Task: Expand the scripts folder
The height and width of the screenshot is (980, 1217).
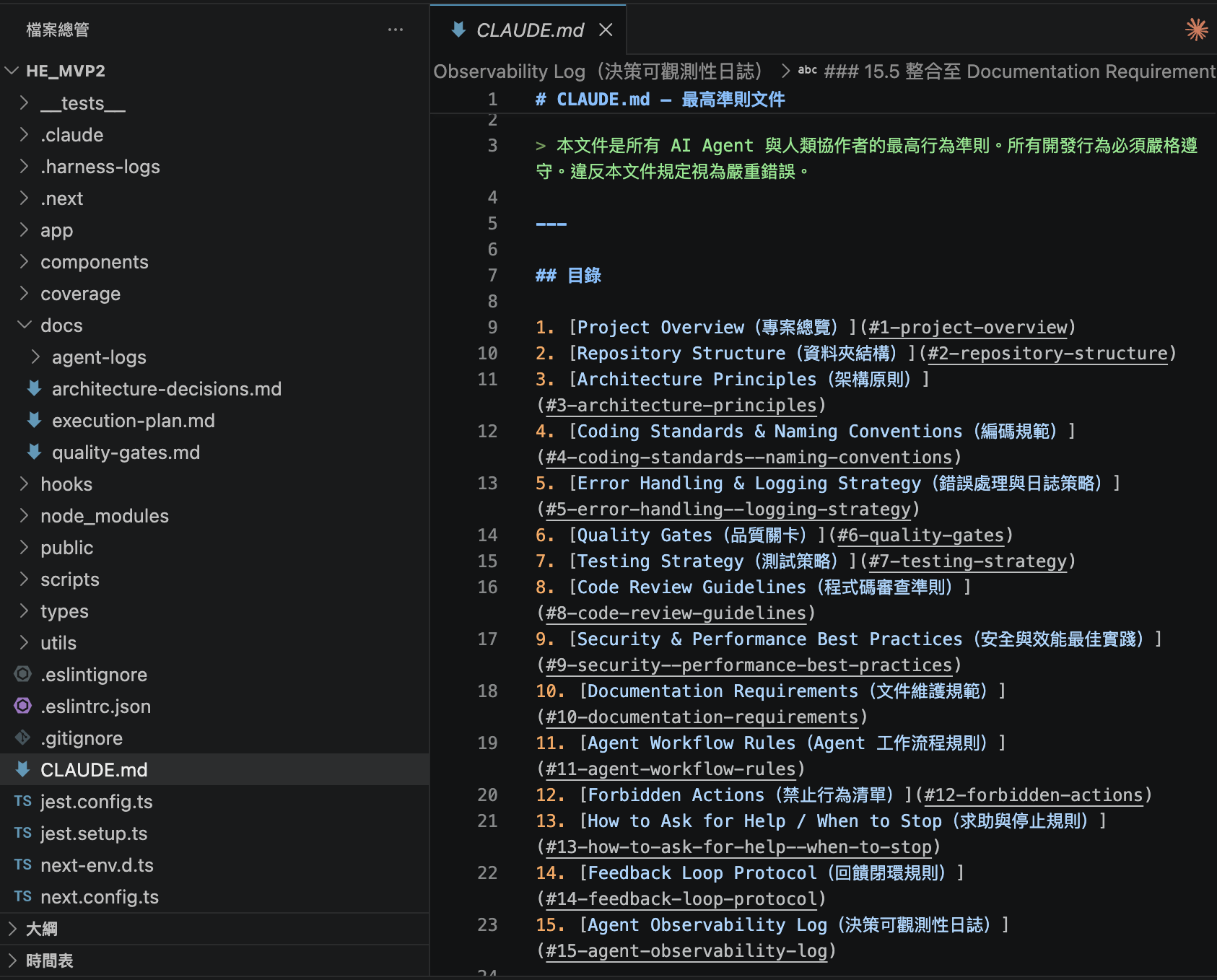Action: click(24, 579)
